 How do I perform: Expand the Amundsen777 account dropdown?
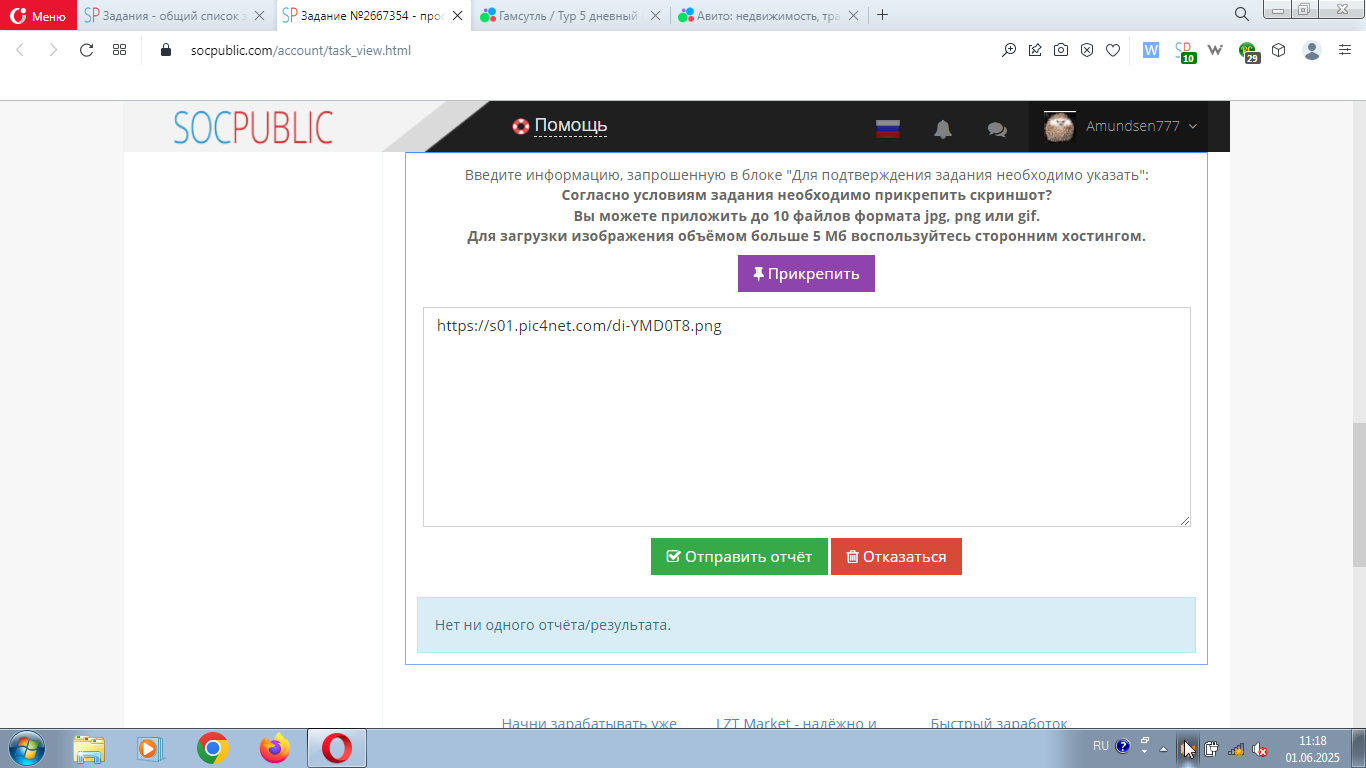tap(1141, 126)
